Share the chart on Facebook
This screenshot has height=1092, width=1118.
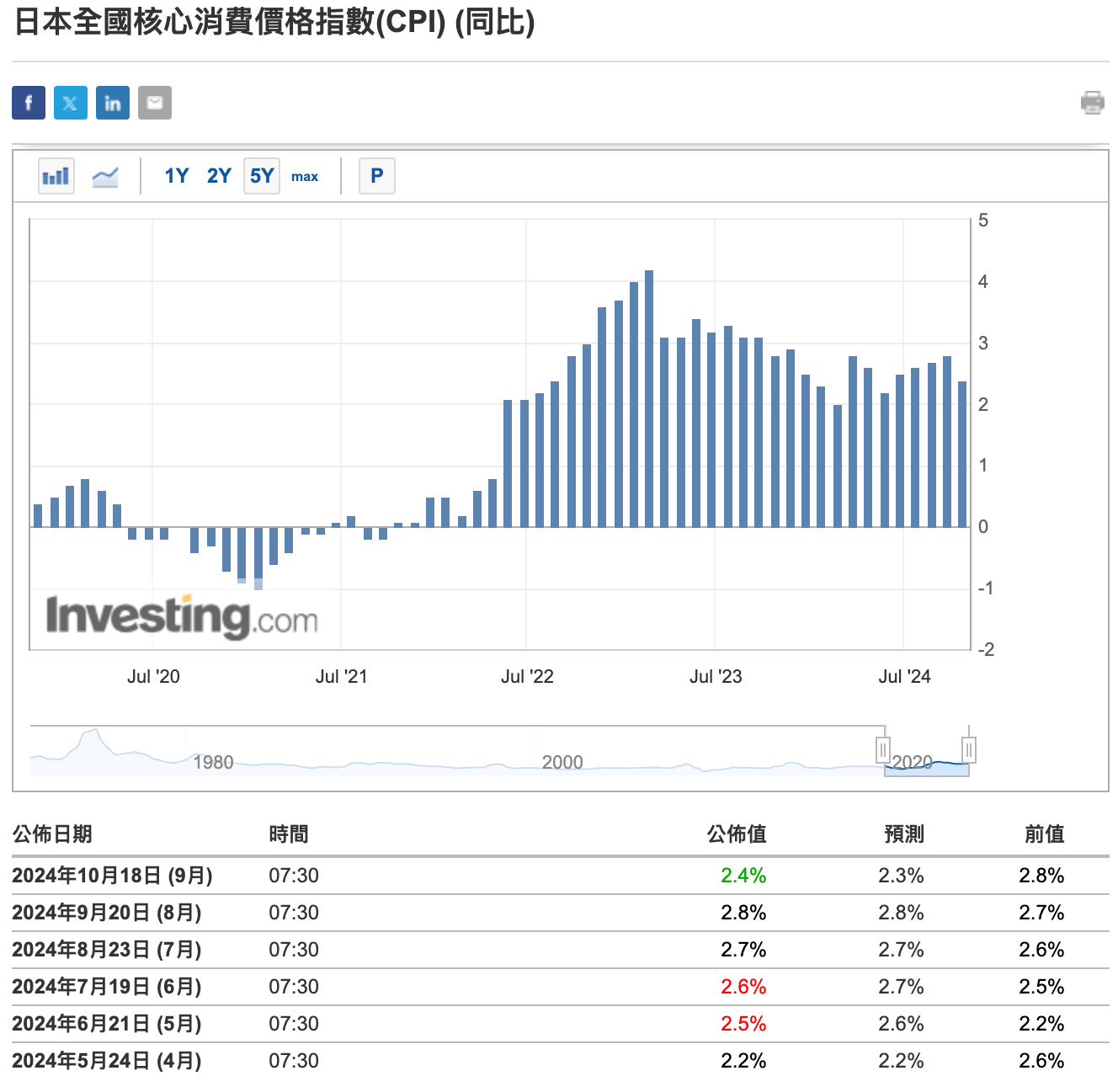coord(29,103)
